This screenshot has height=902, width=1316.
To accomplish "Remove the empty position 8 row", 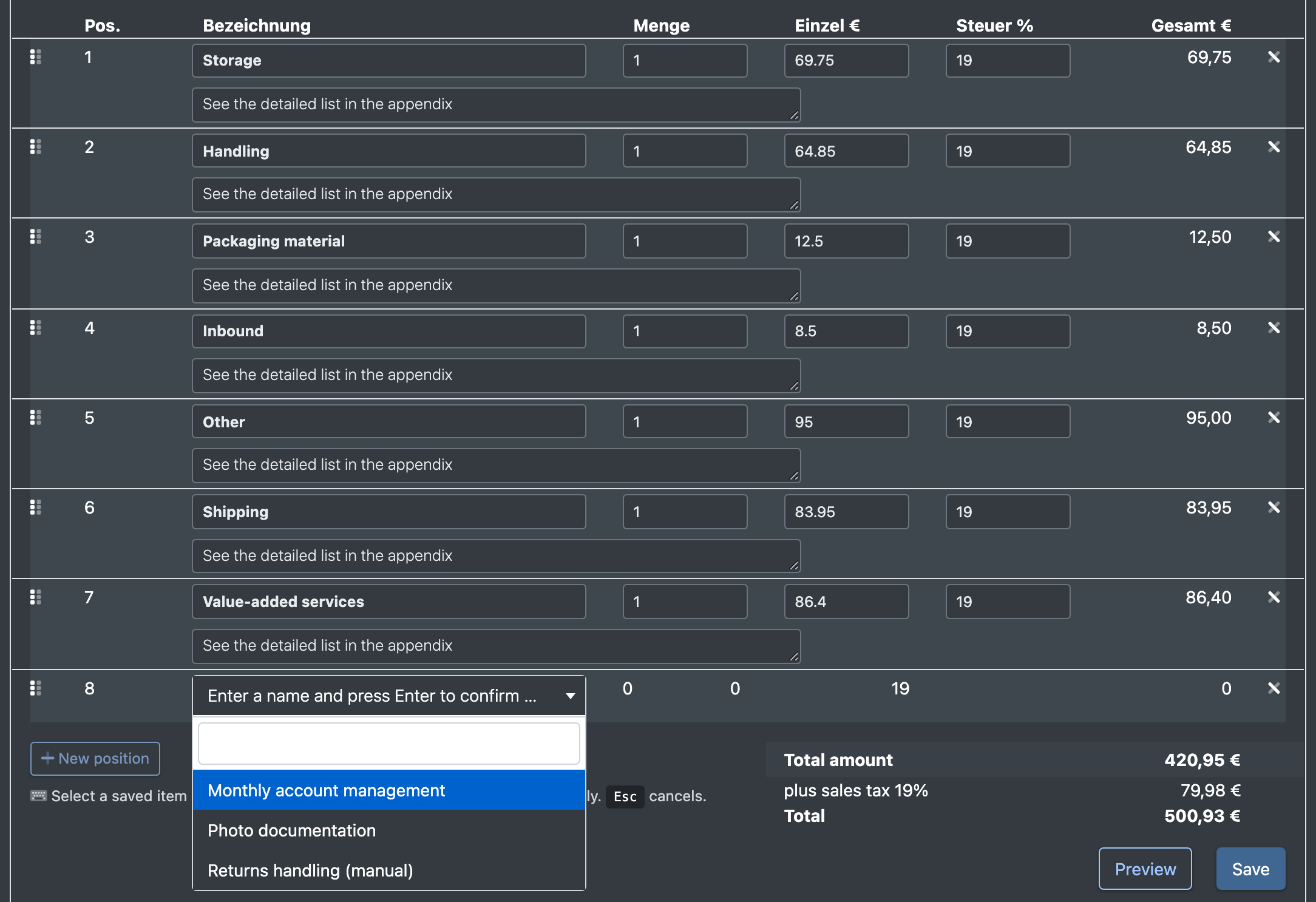I will pos(1274,688).
